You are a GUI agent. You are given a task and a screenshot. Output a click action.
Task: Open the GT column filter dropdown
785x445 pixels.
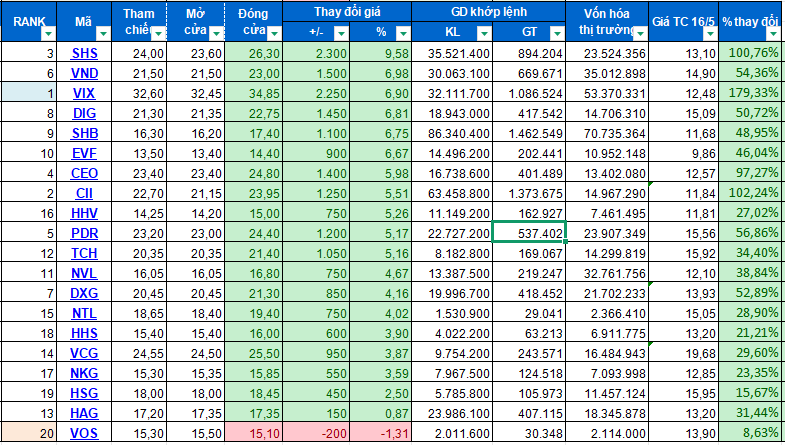point(557,34)
